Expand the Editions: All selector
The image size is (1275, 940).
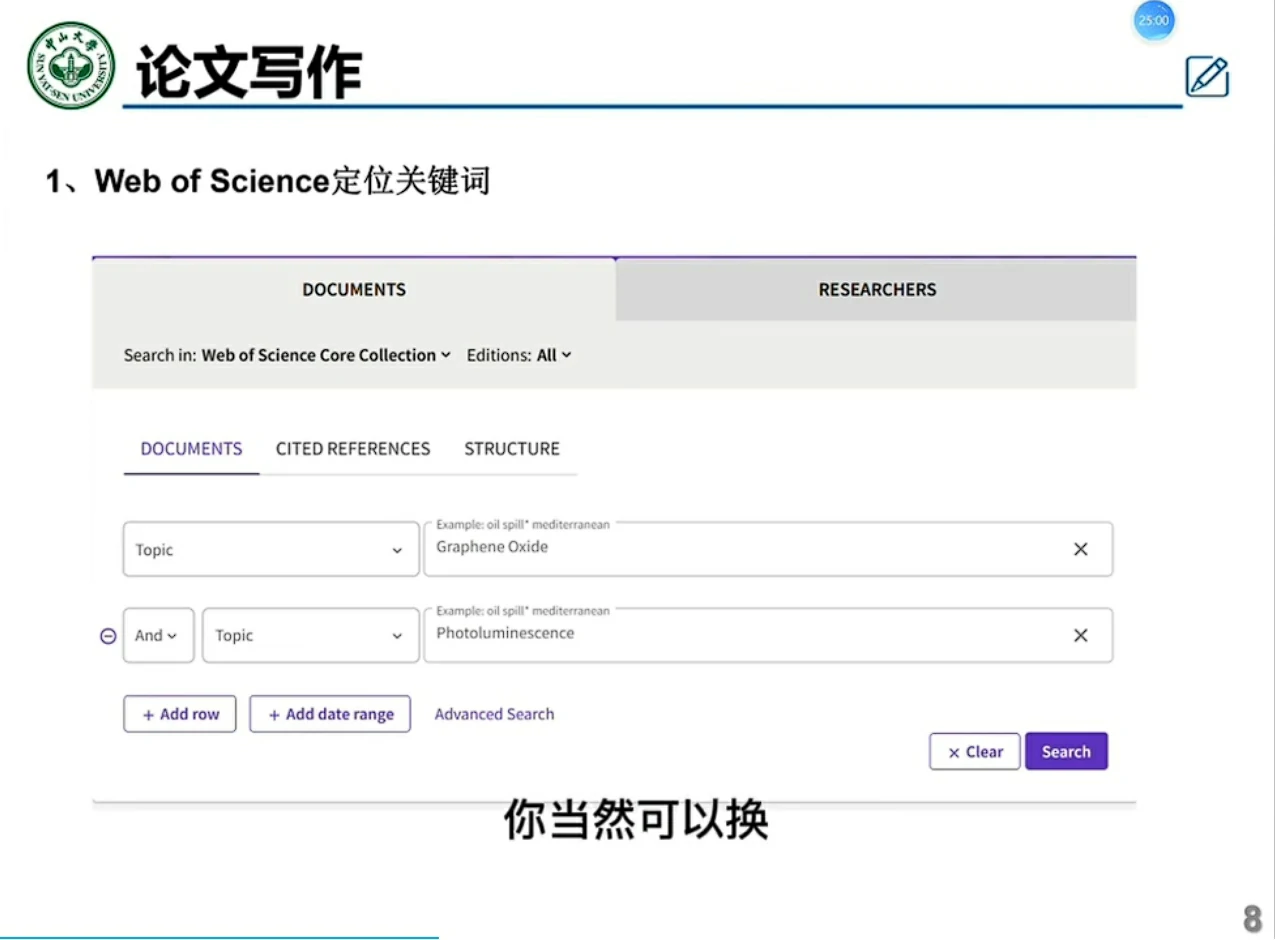click(x=553, y=355)
